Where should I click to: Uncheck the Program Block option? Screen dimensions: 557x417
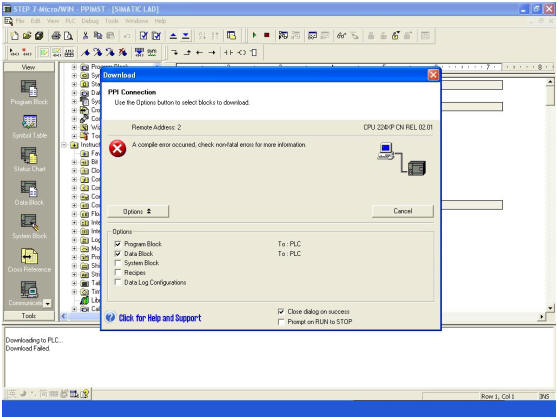point(118,244)
